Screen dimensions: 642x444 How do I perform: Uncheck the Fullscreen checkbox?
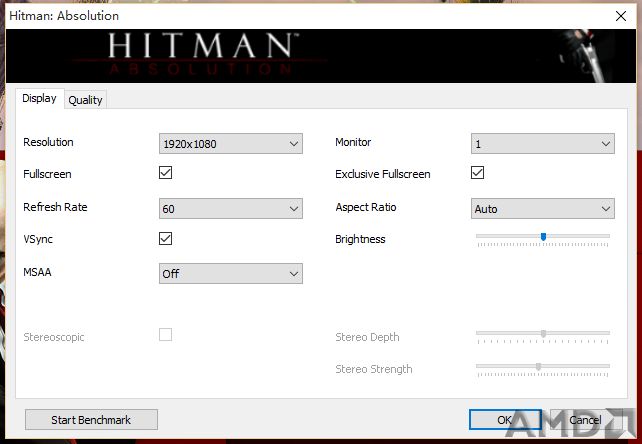click(165, 173)
